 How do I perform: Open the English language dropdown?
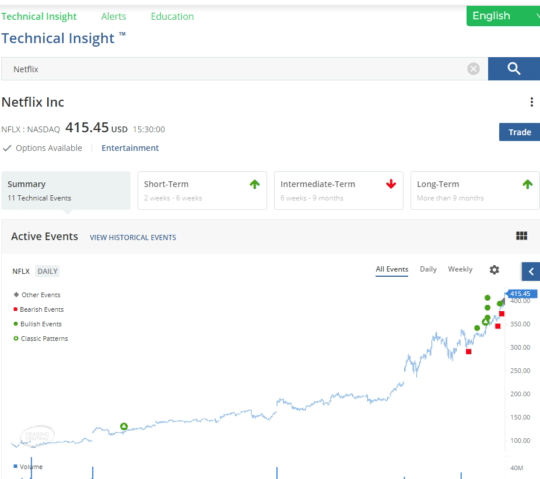pos(503,16)
